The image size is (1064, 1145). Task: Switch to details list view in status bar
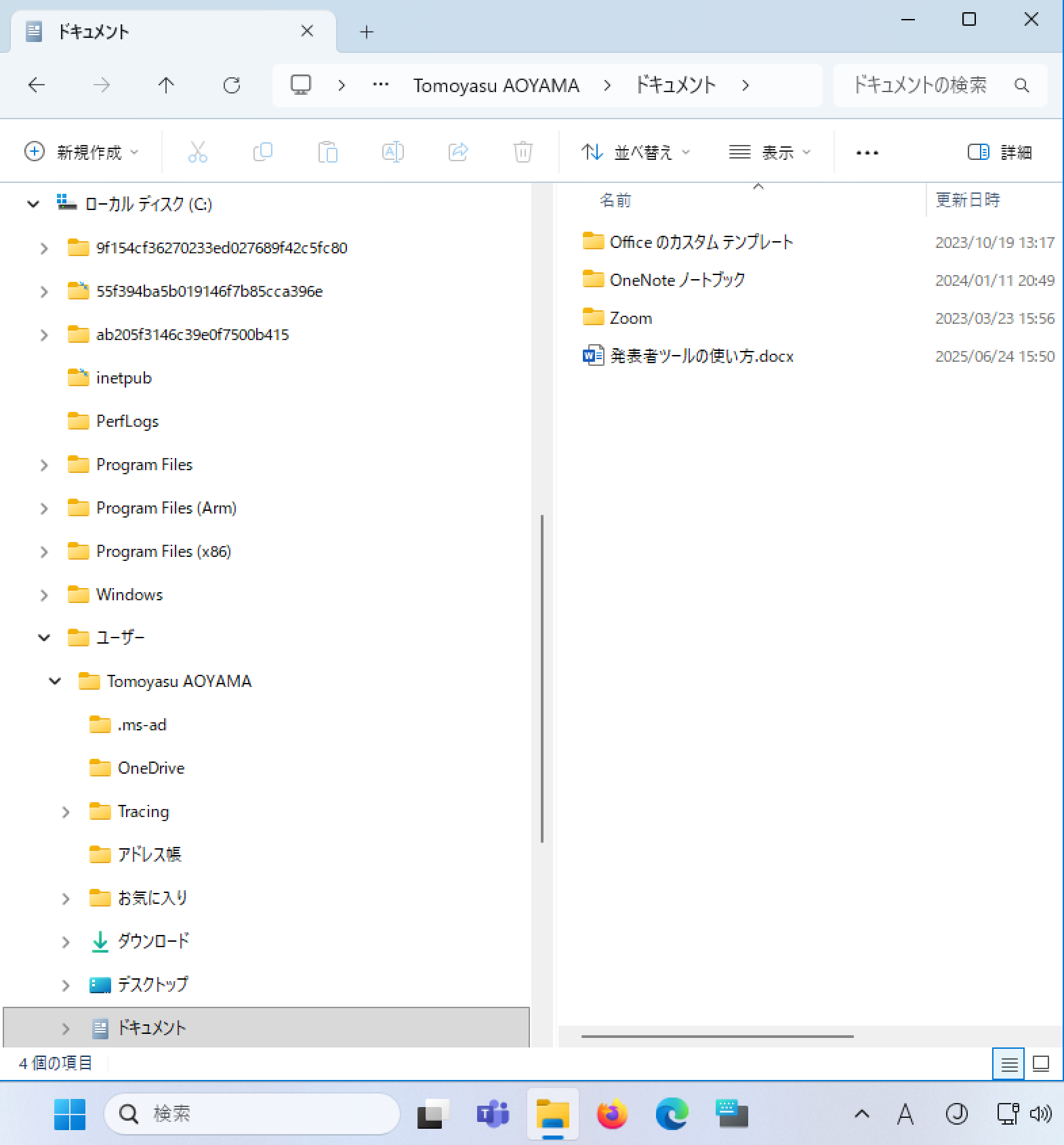pos(1008,1064)
